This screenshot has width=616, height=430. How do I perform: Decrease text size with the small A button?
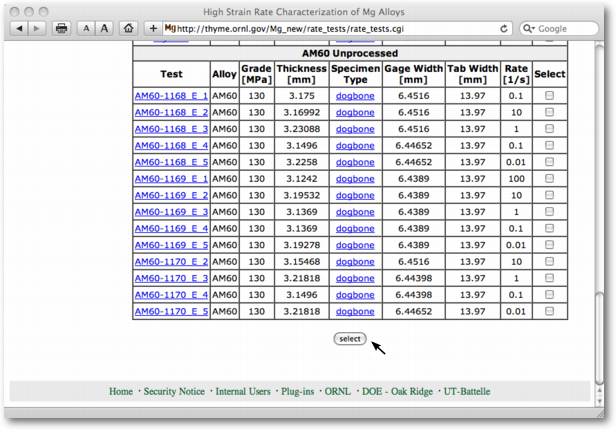(86, 29)
